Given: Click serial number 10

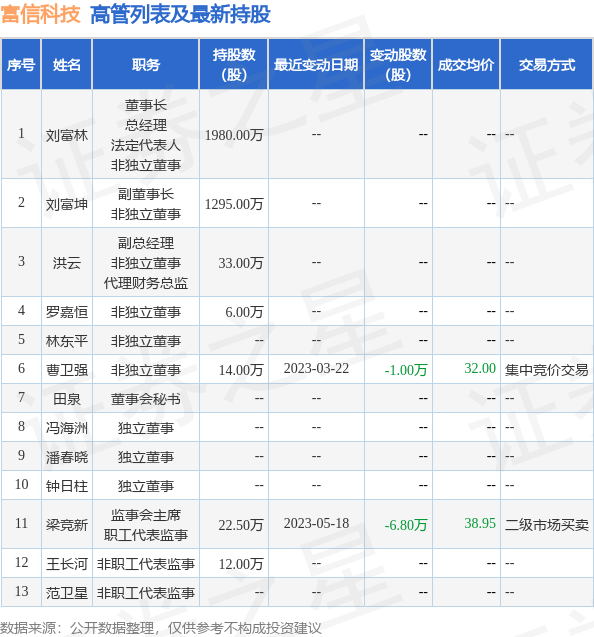Looking at the screenshot, I should pos(22,485).
